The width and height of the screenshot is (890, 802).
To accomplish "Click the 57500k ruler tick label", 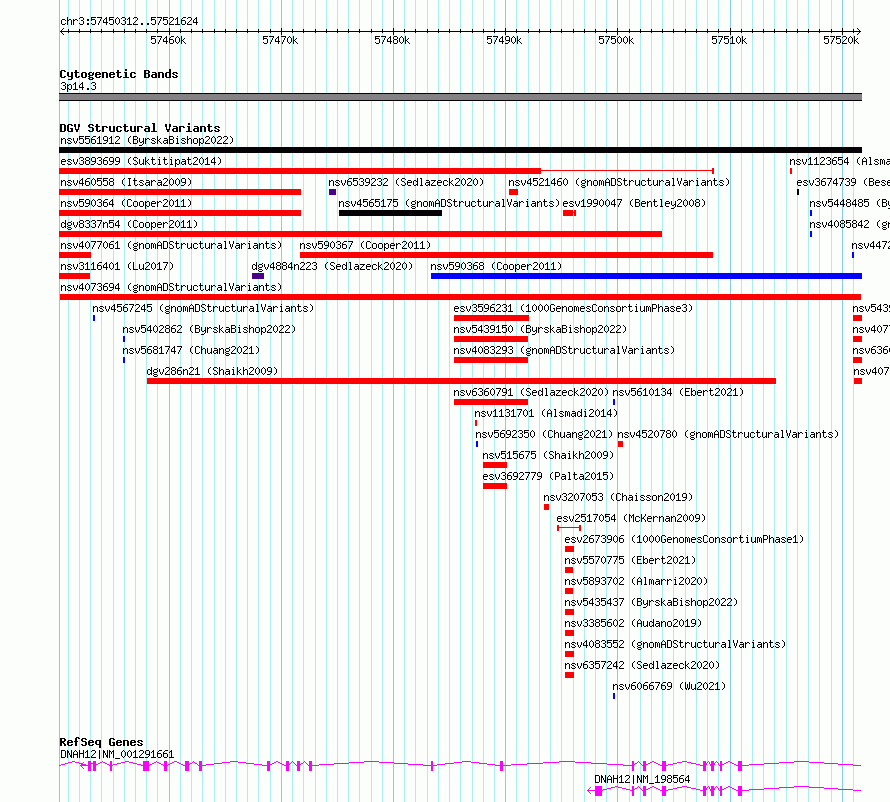I will [616, 40].
